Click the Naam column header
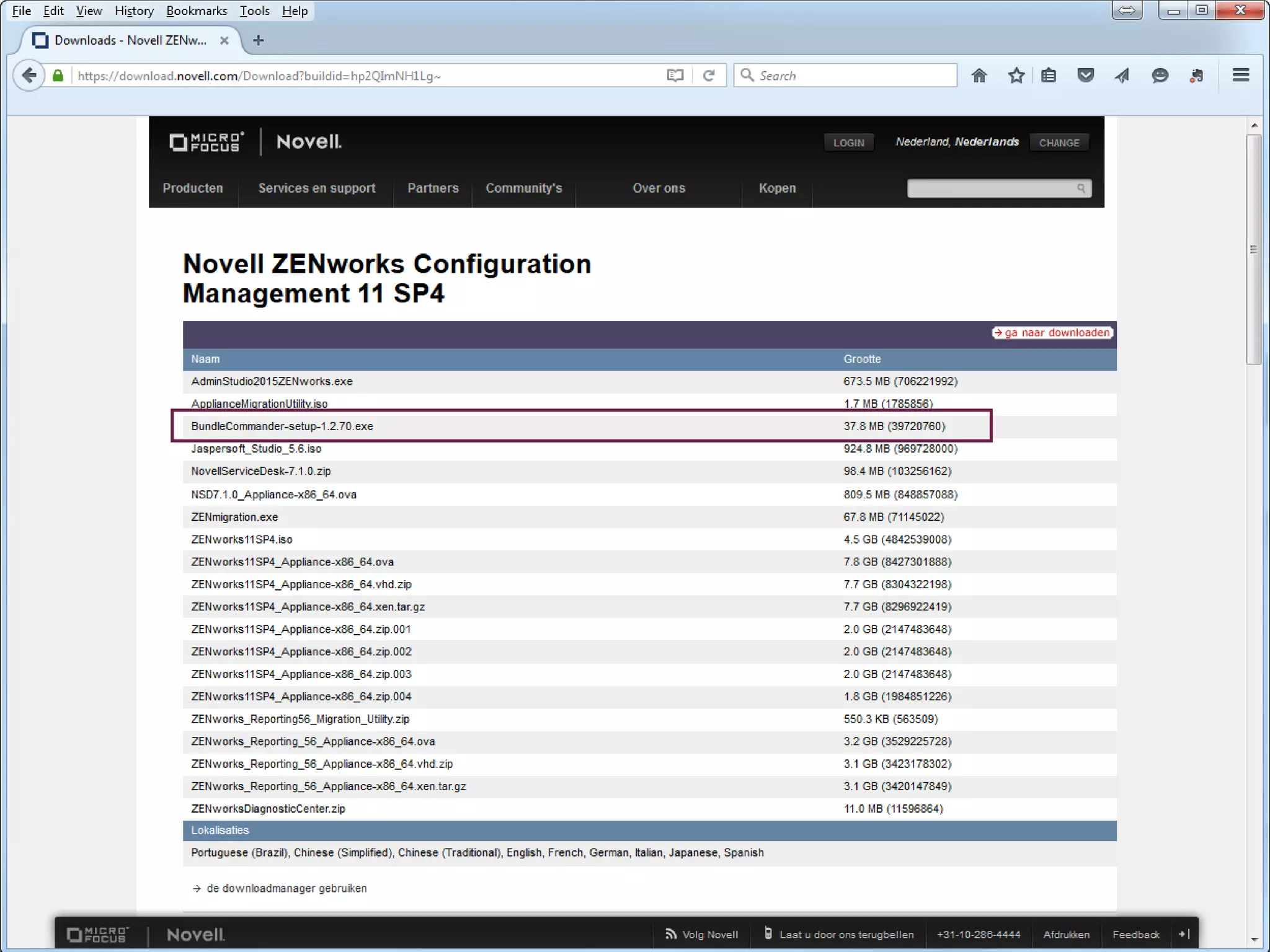Image resolution: width=1270 pixels, height=952 pixels. tap(205, 359)
